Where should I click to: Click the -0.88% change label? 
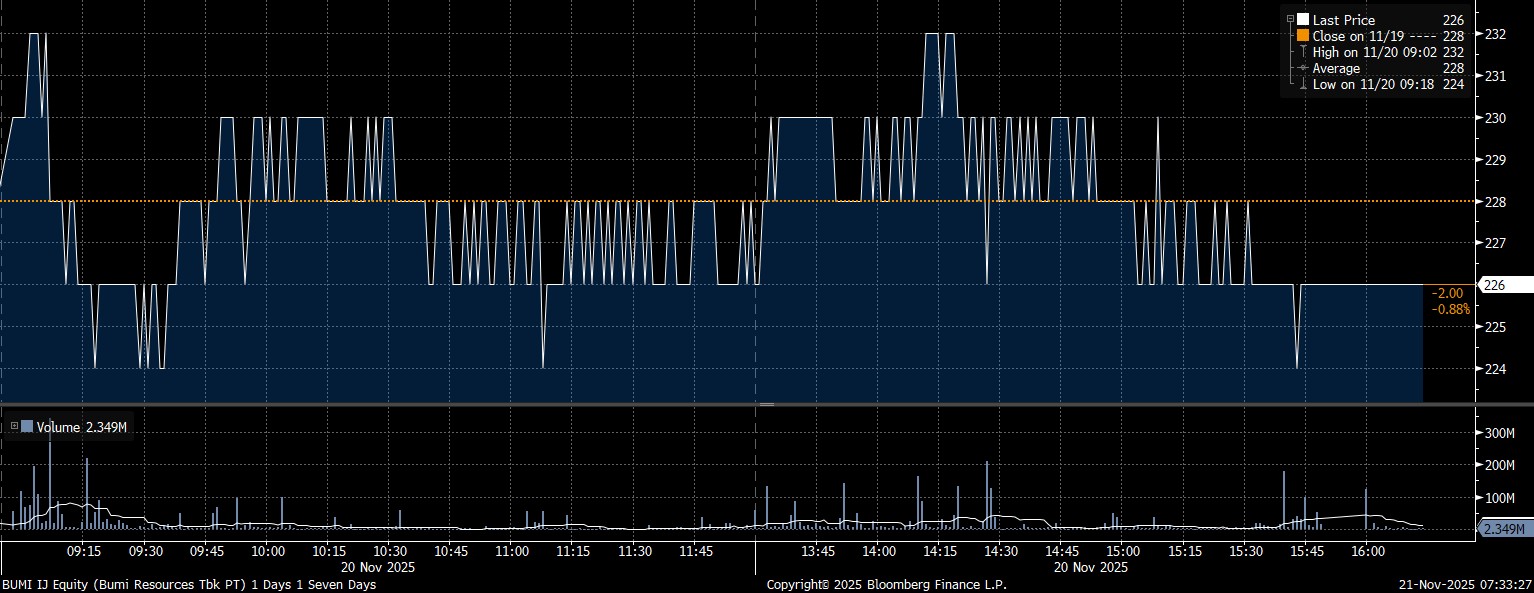(1450, 309)
